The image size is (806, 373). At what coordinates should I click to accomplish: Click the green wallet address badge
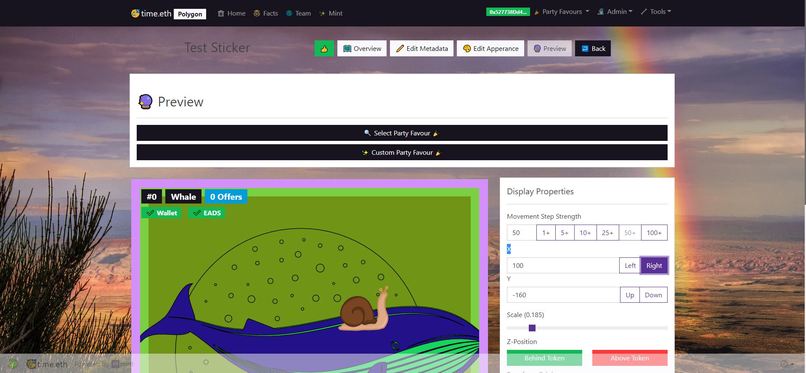click(x=508, y=12)
